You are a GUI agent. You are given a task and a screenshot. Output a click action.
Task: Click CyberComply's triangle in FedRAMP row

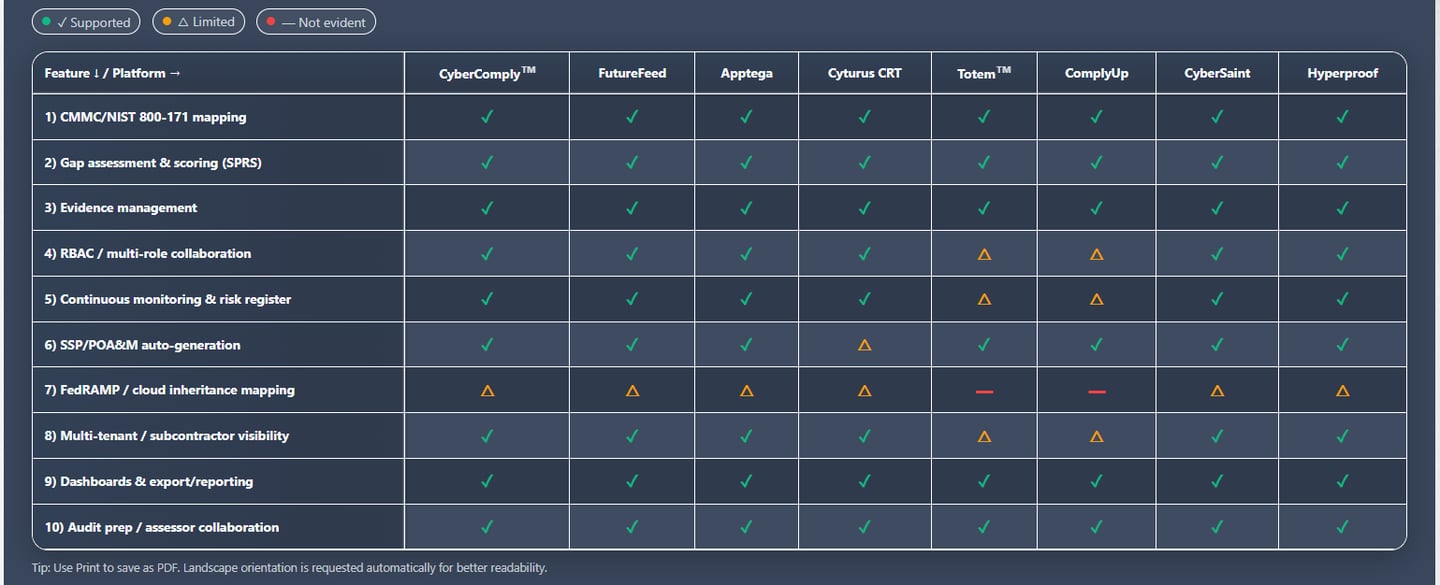(487, 391)
